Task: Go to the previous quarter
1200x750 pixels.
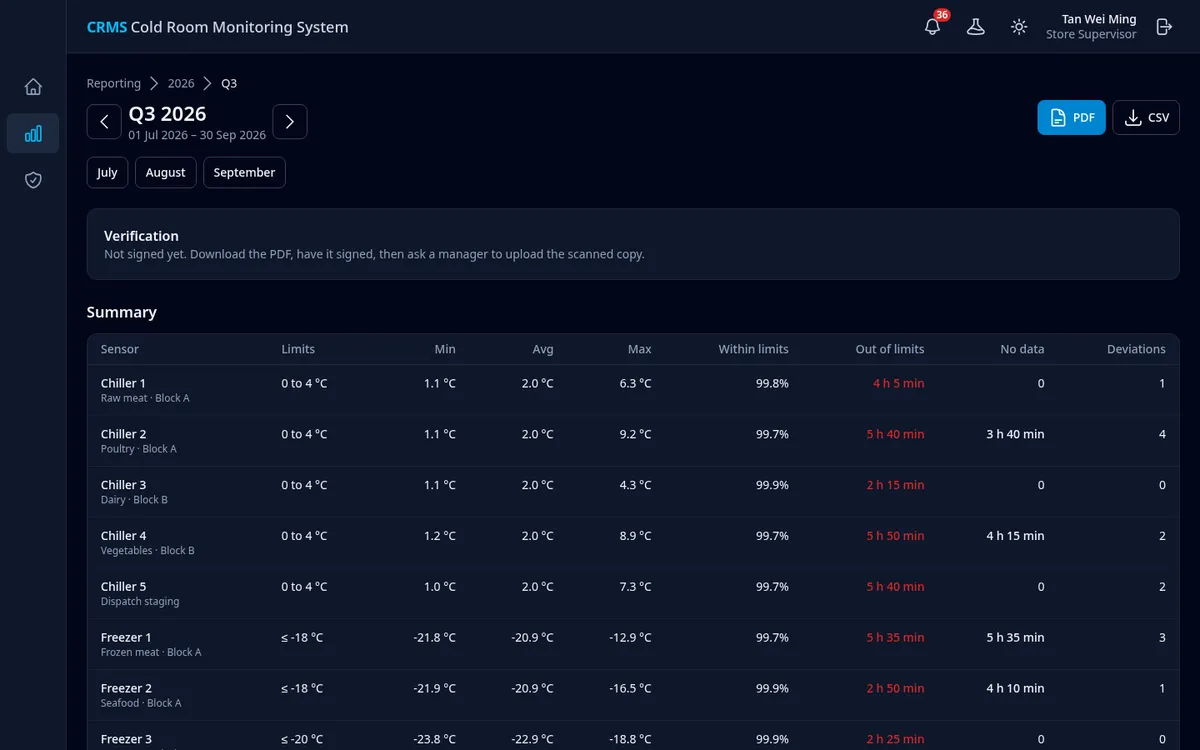Action: click(104, 122)
